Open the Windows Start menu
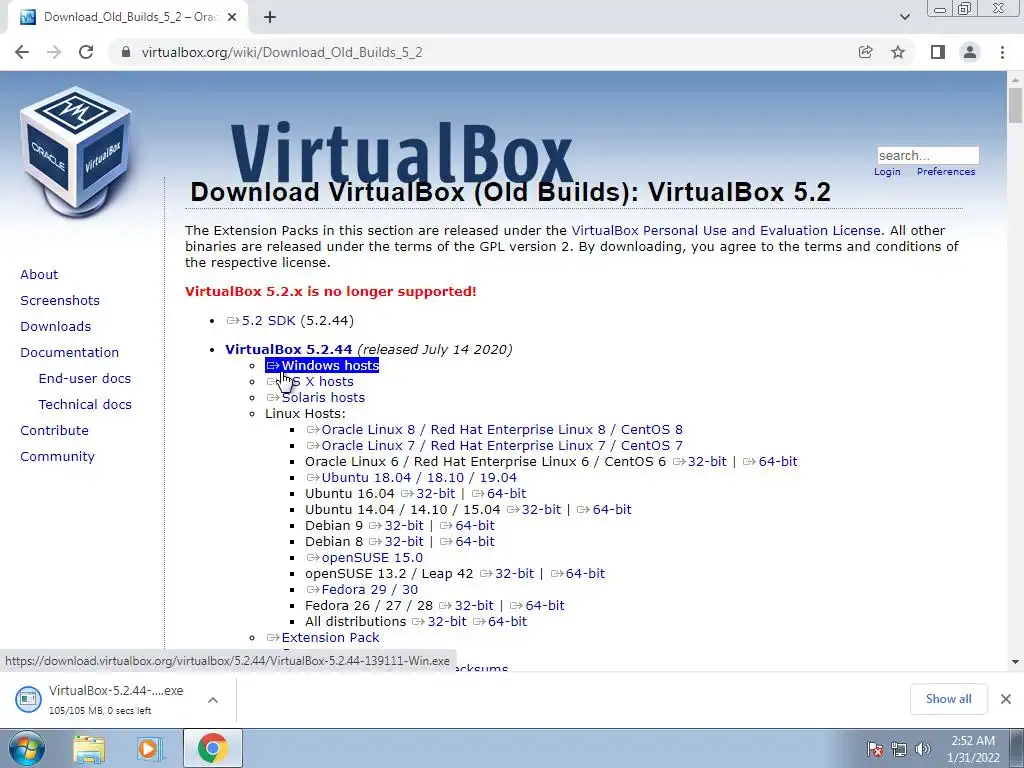This screenshot has height=768, width=1024. (x=25, y=748)
